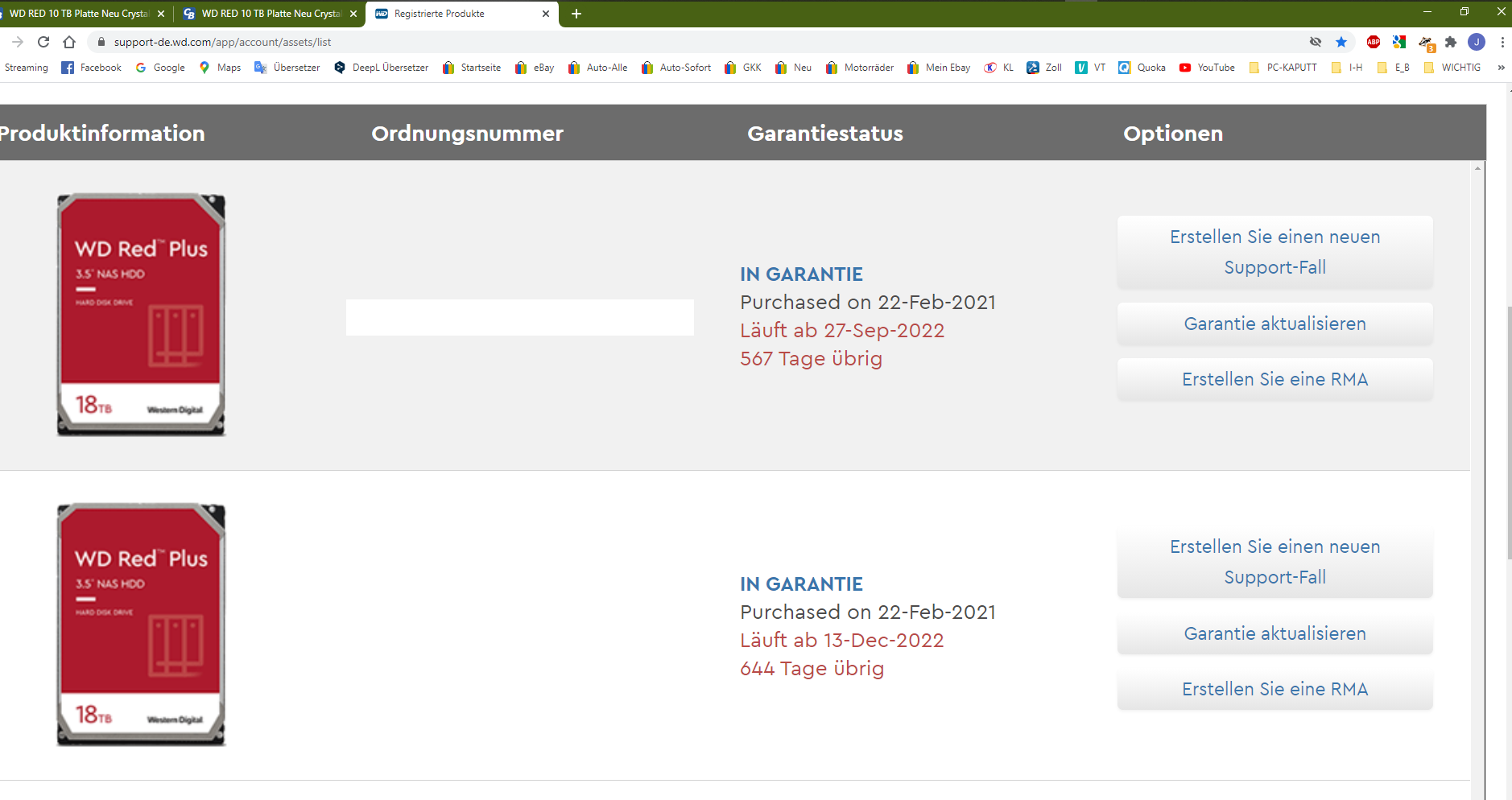Switch to first WD RED 10 TB tab

click(79, 14)
